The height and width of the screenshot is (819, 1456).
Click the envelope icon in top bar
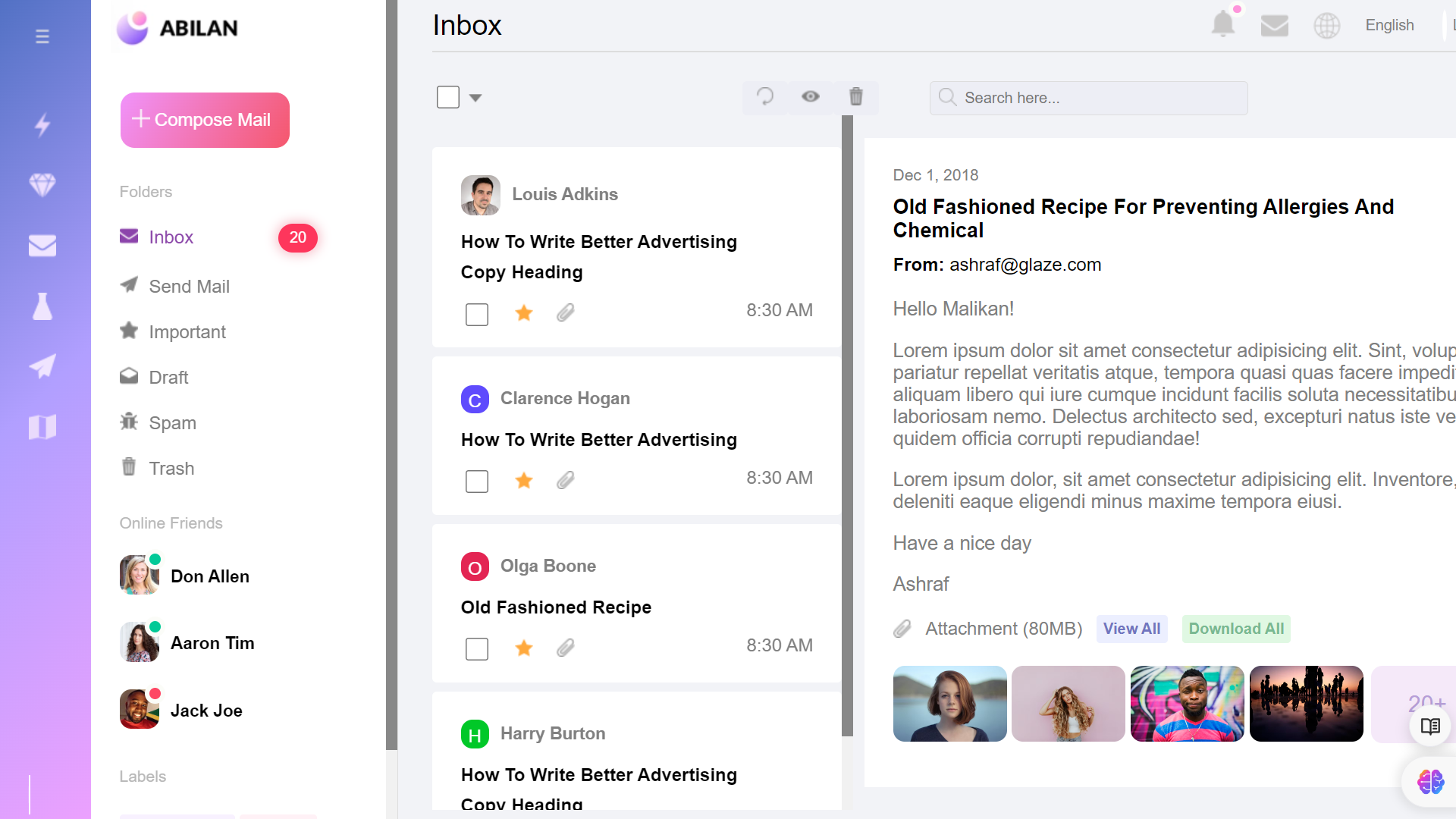pyautogui.click(x=1274, y=26)
